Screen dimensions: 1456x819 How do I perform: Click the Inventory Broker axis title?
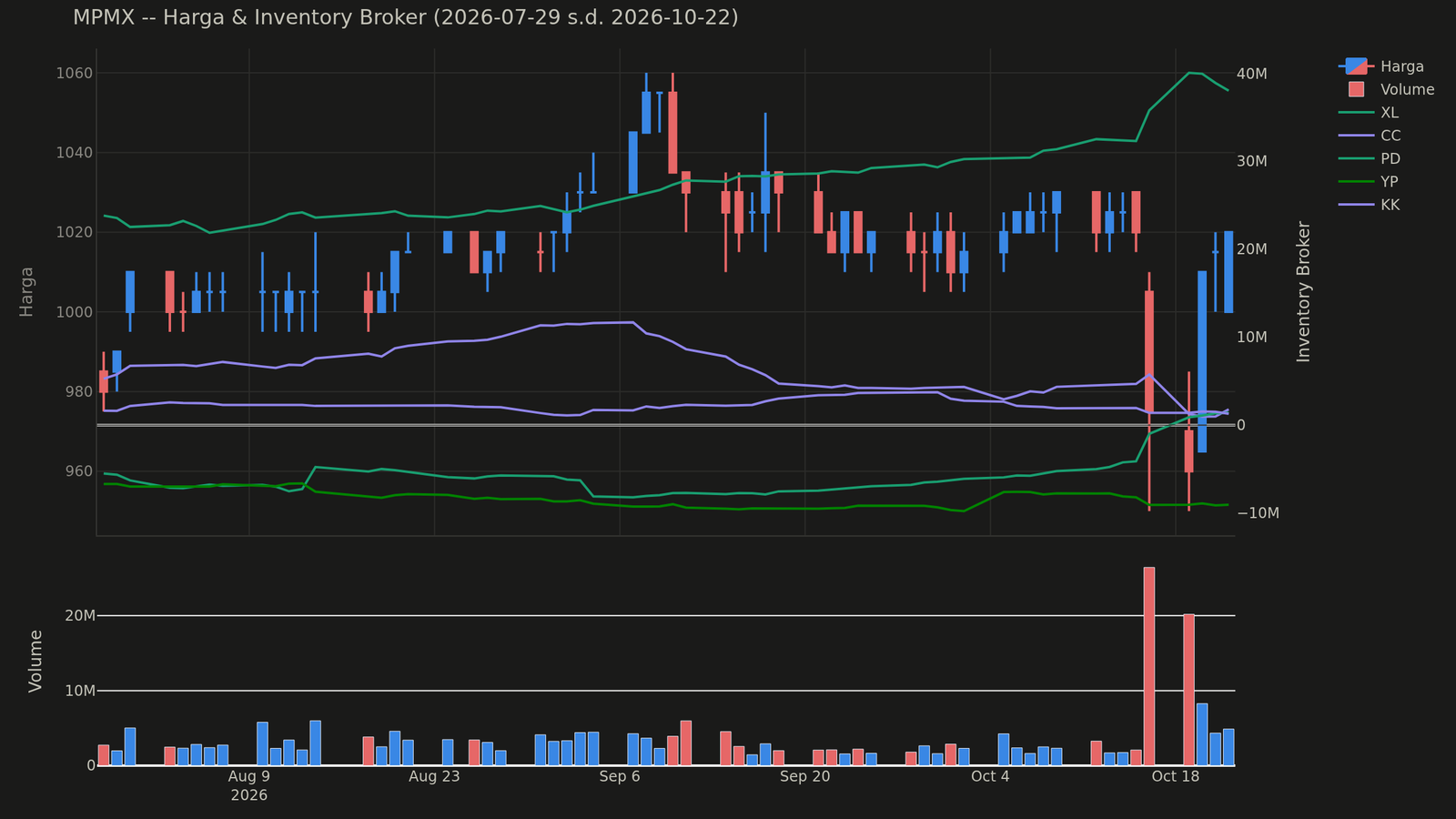[1304, 292]
